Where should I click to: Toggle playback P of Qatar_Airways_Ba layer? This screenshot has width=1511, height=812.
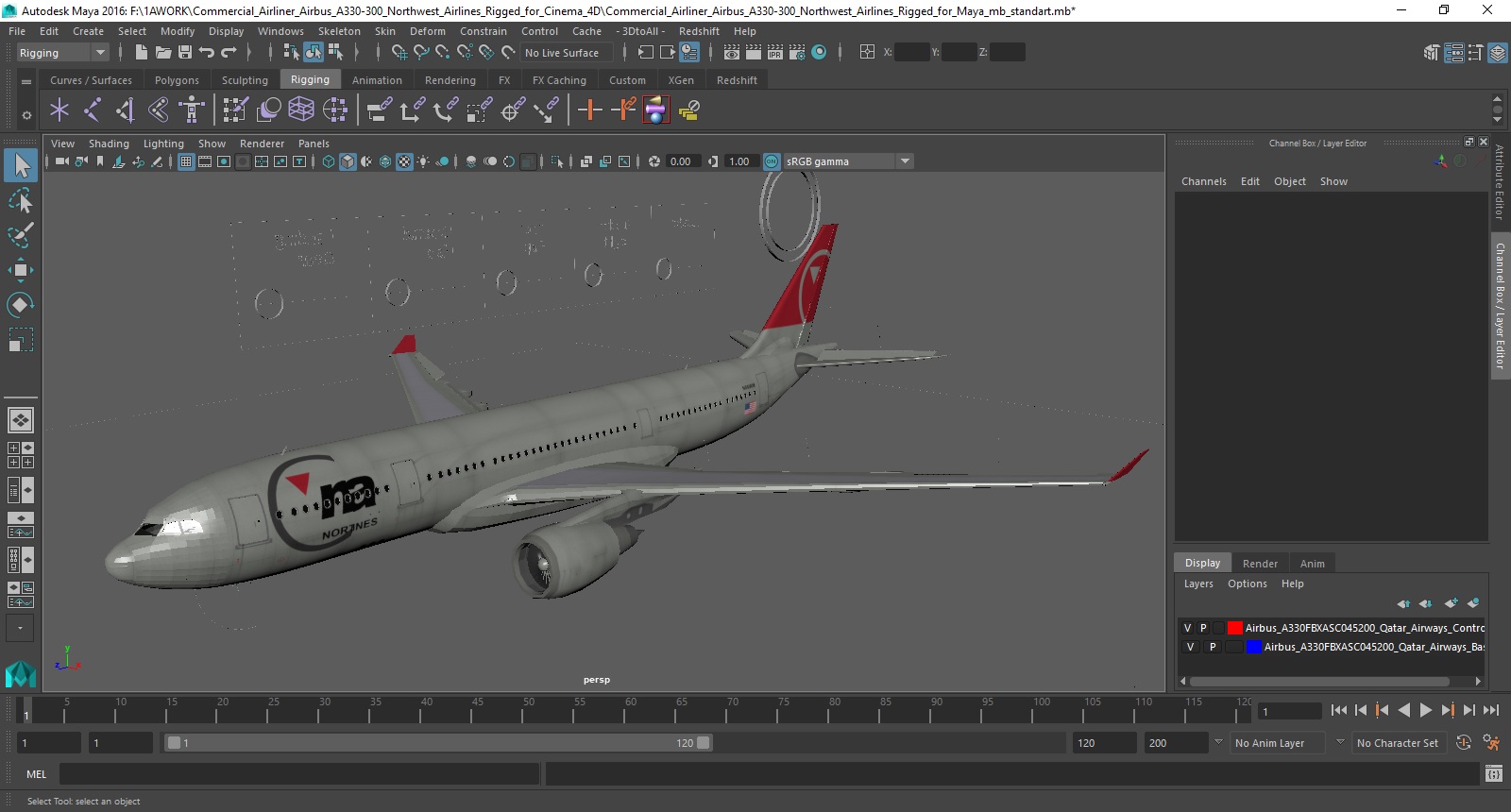pos(1213,647)
